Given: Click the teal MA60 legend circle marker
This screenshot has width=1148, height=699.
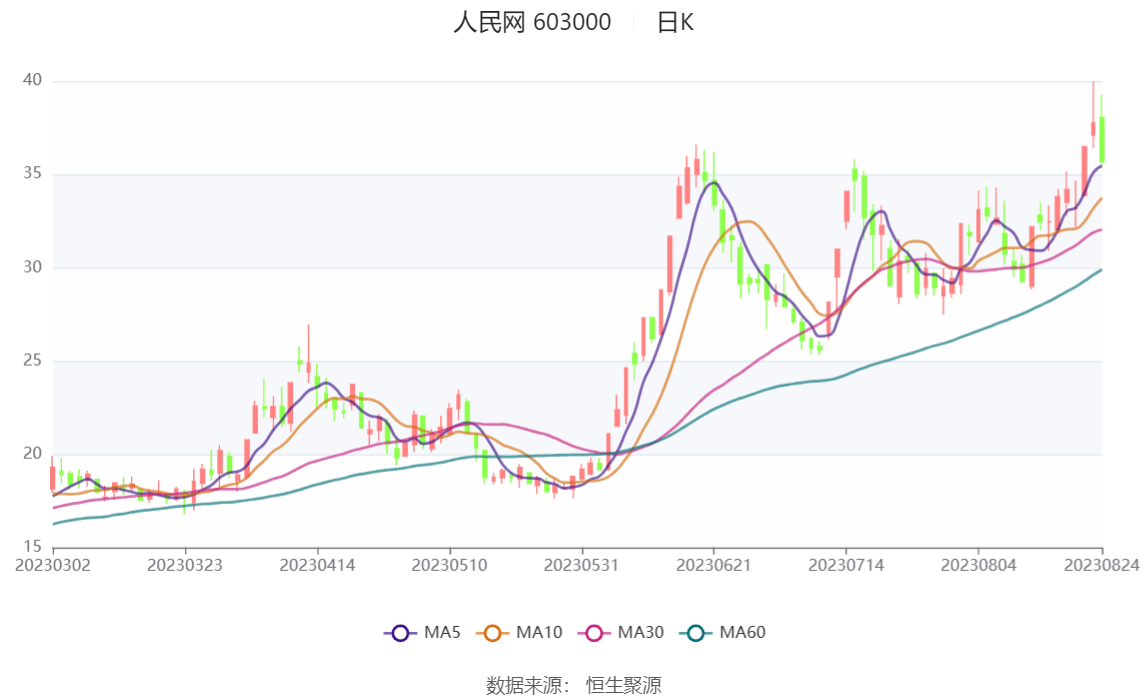Looking at the screenshot, I should pyautogui.click(x=696, y=633).
